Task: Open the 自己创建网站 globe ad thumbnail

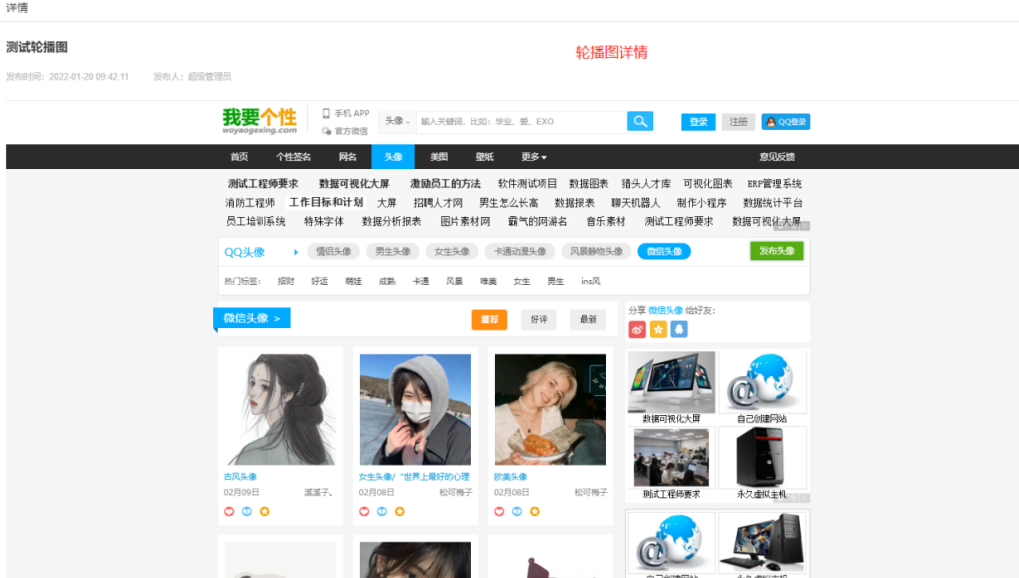Action: pyautogui.click(x=762, y=382)
